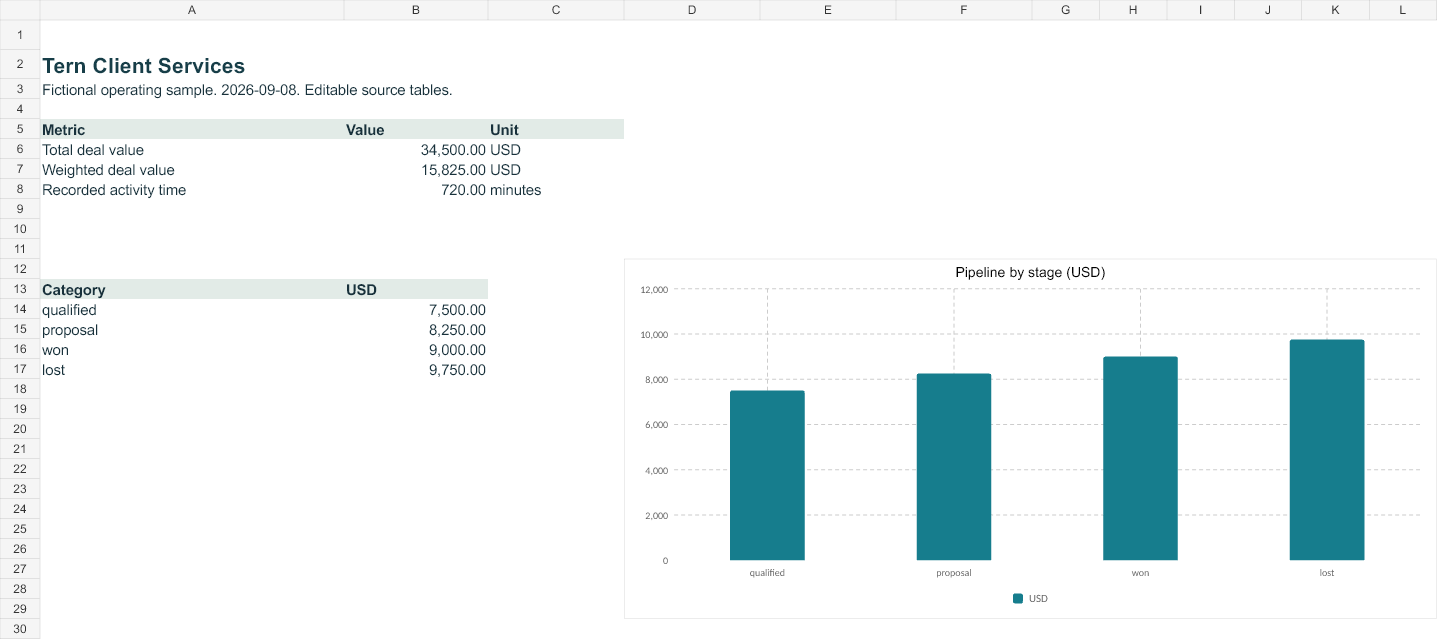Select row 13 header
The height and width of the screenshot is (639, 1437).
click(x=20, y=290)
